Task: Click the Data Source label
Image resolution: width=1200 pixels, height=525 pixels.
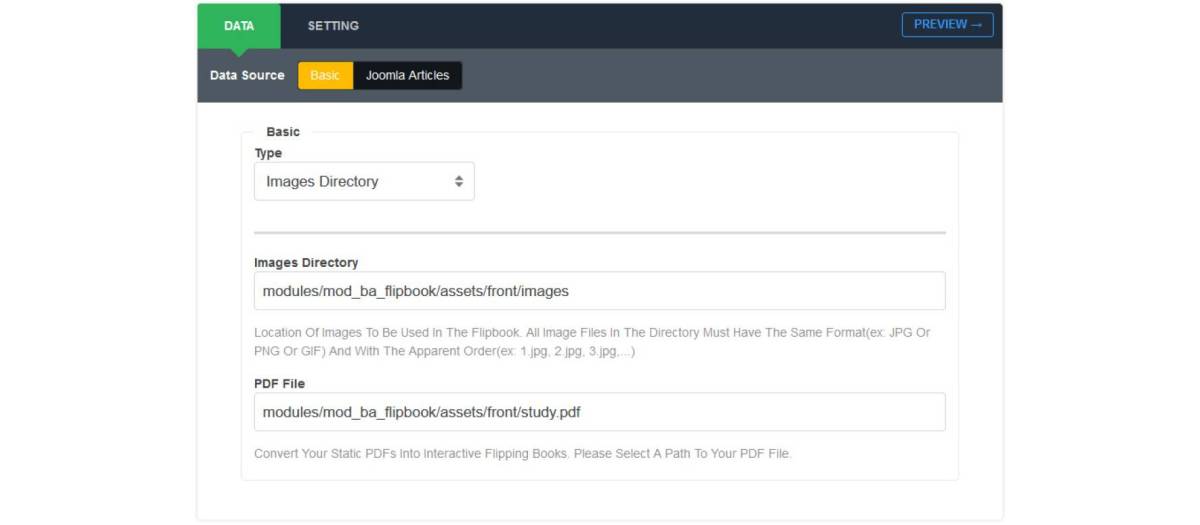Action: (247, 76)
